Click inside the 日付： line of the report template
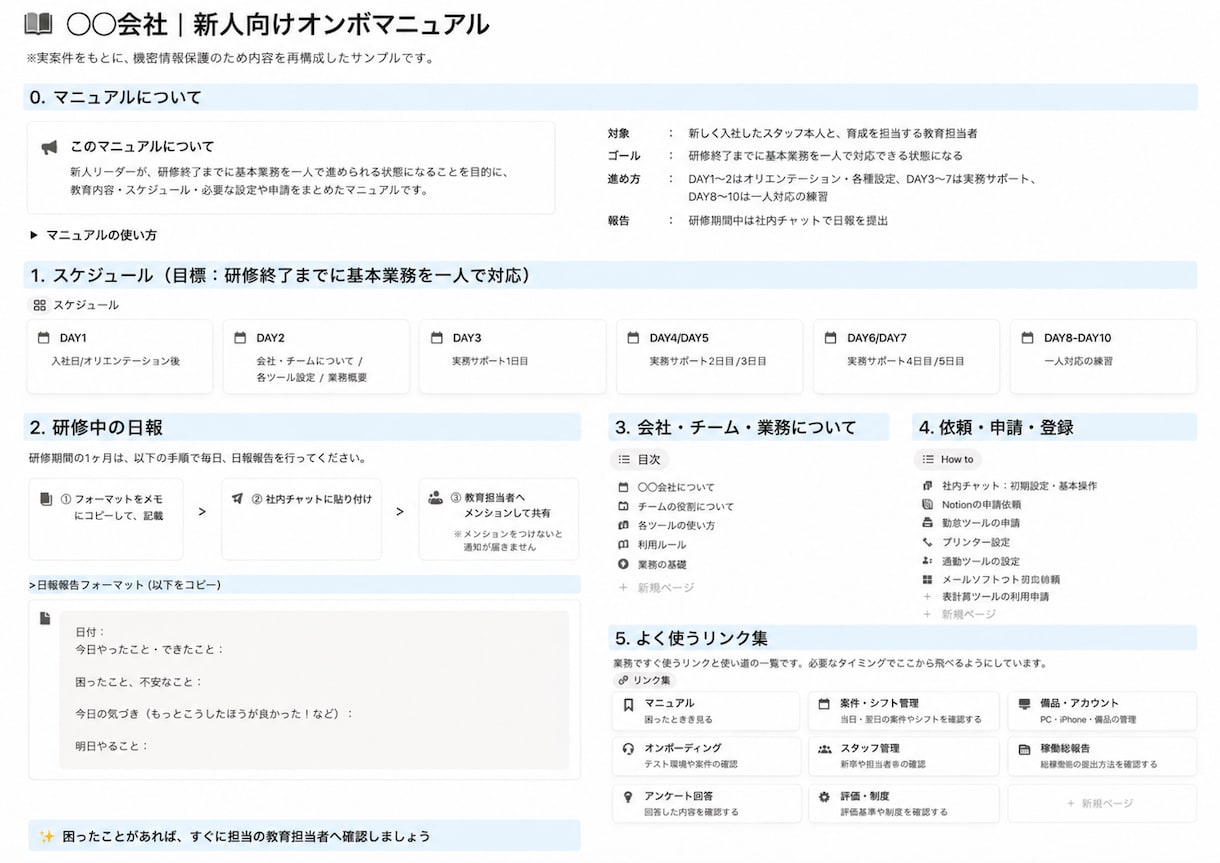Viewport: 1220px width, 863px height. click(90, 632)
